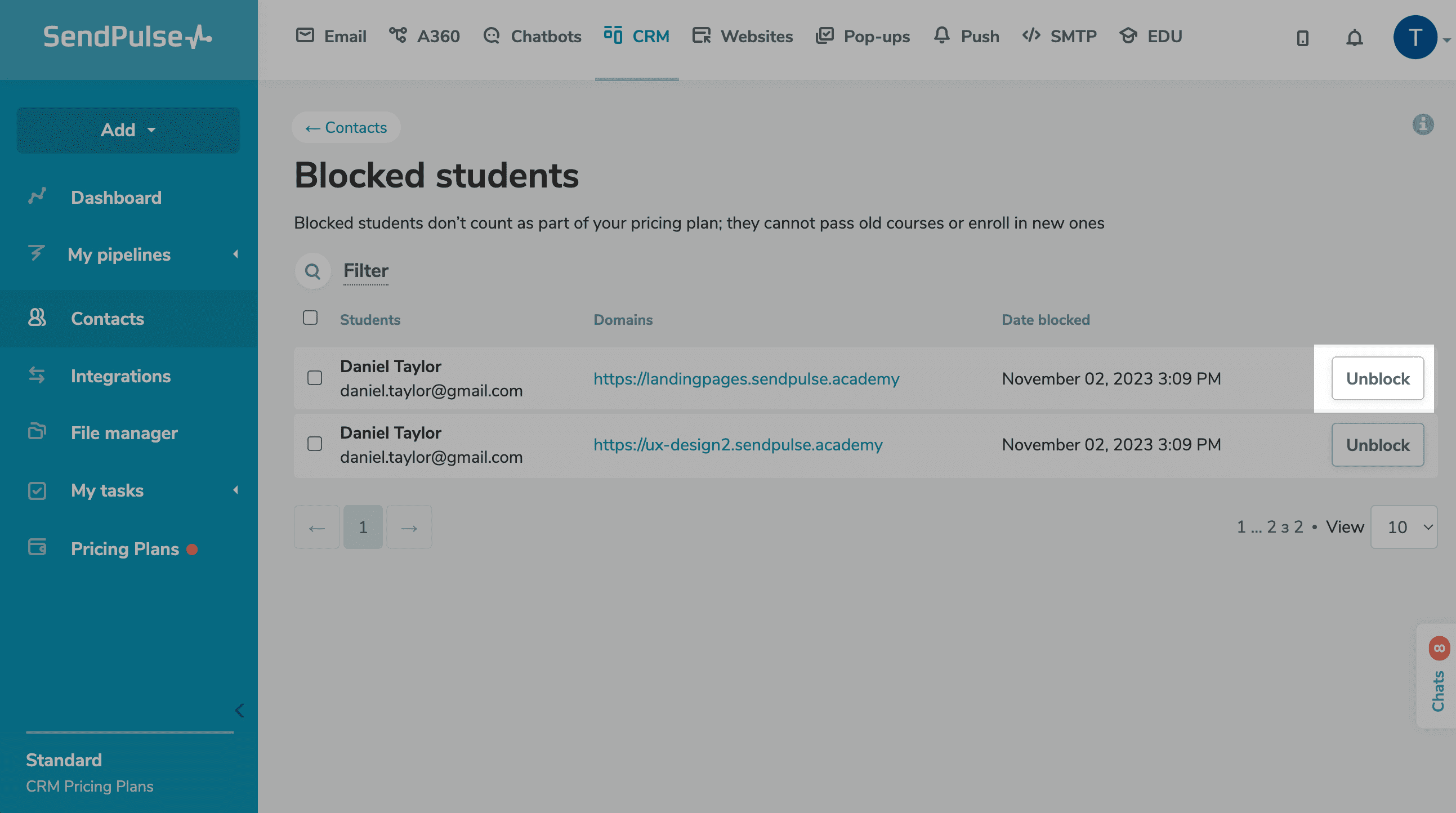Image resolution: width=1456 pixels, height=813 pixels.
Task: Open File manager from the sidebar
Action: [124, 433]
